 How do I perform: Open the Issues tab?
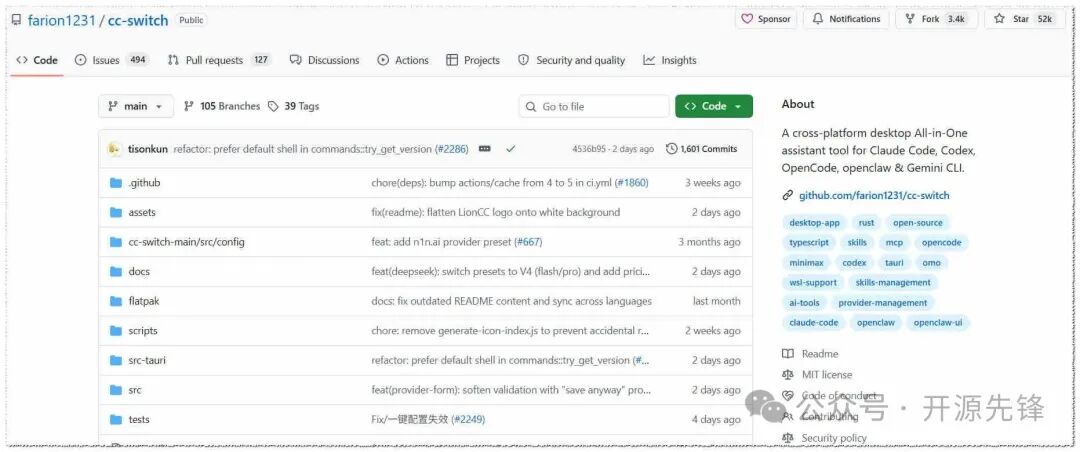click(x=111, y=60)
